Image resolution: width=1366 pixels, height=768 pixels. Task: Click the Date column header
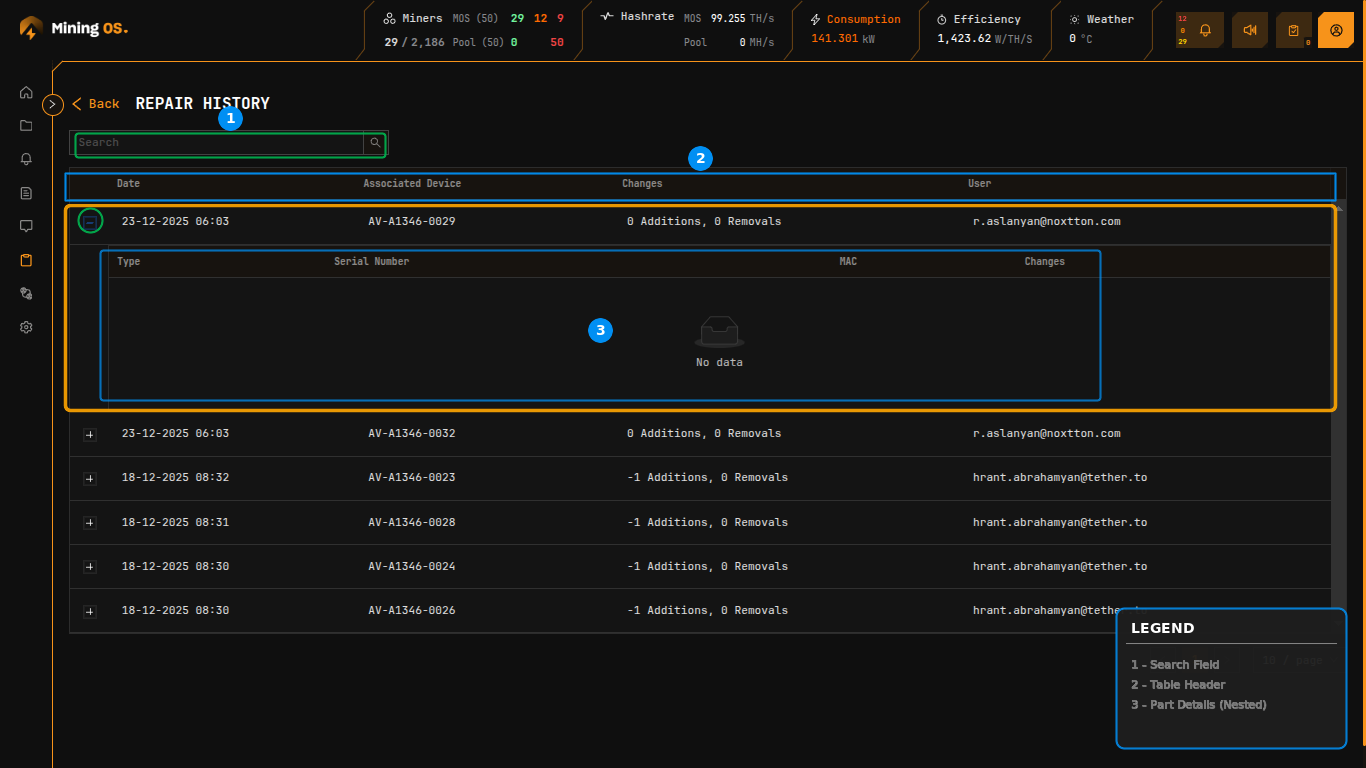tap(128, 184)
